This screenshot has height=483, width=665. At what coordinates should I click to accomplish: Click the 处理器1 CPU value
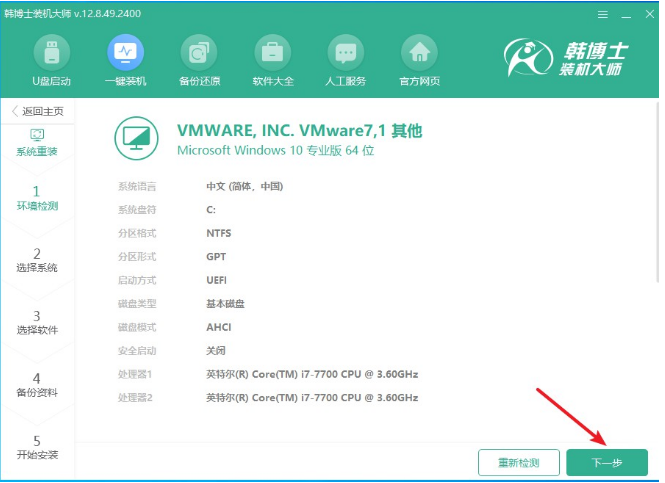pyautogui.click(x=312, y=374)
